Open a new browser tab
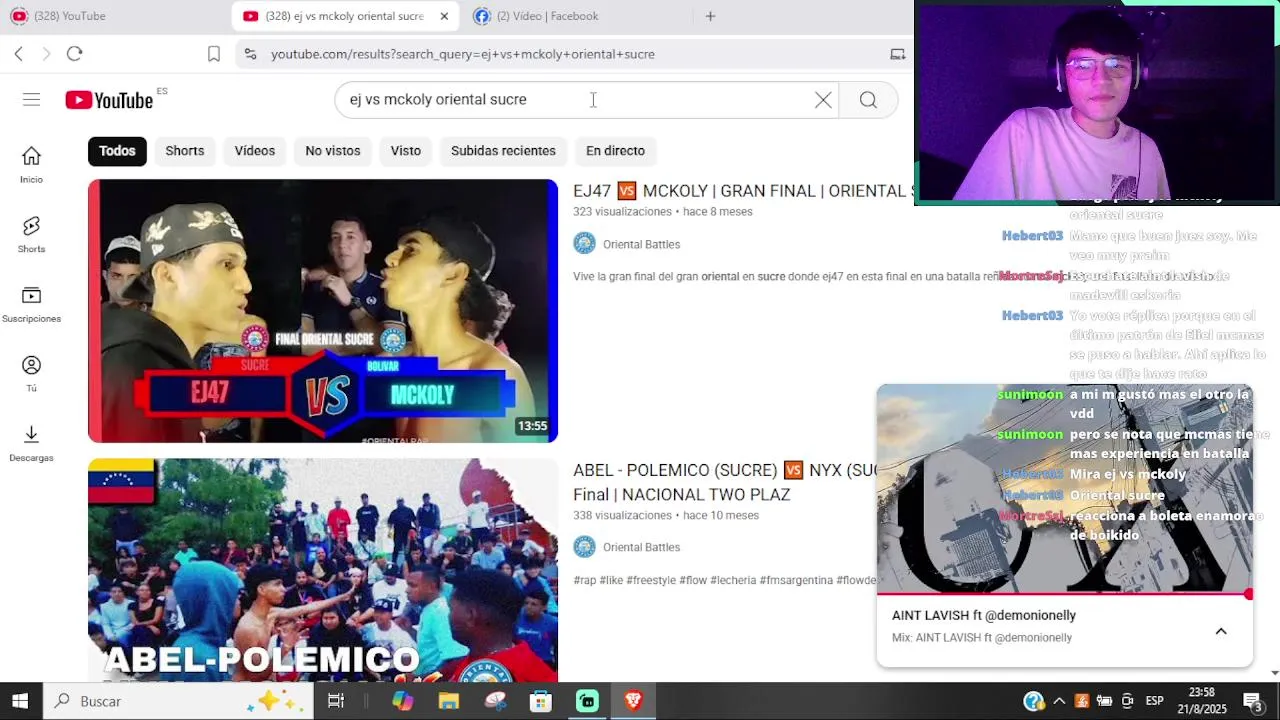Screen dimensions: 1280x720 click(x=710, y=16)
